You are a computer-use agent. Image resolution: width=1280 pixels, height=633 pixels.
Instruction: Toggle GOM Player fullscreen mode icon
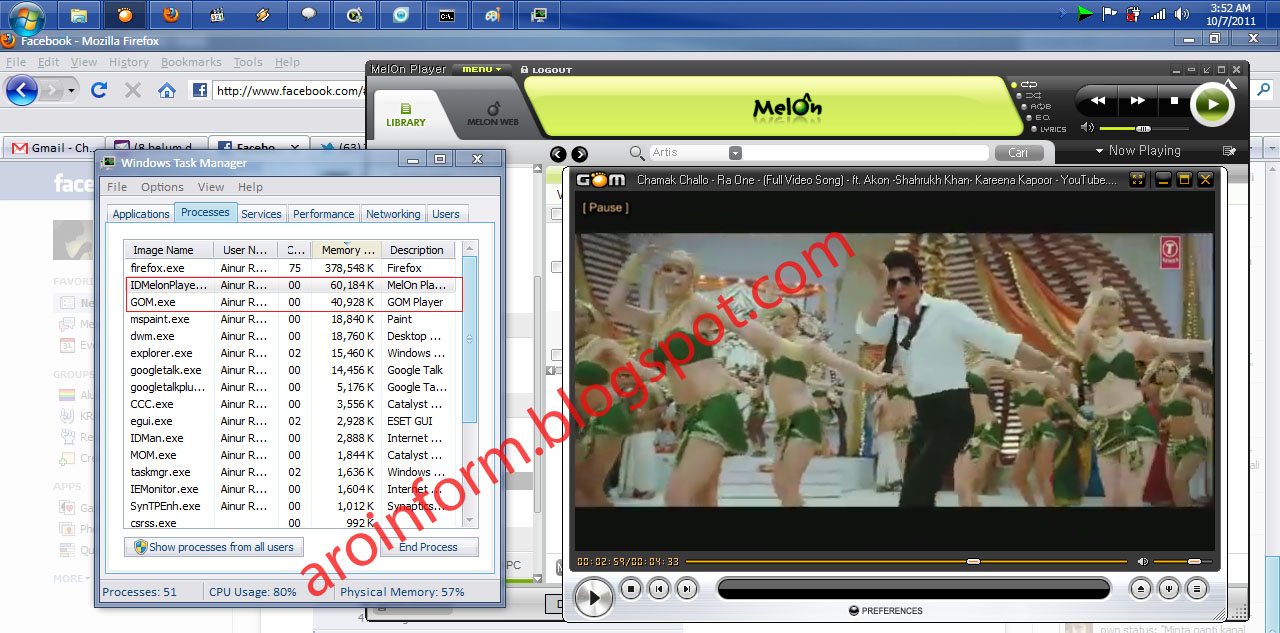pyautogui.click(x=1137, y=180)
